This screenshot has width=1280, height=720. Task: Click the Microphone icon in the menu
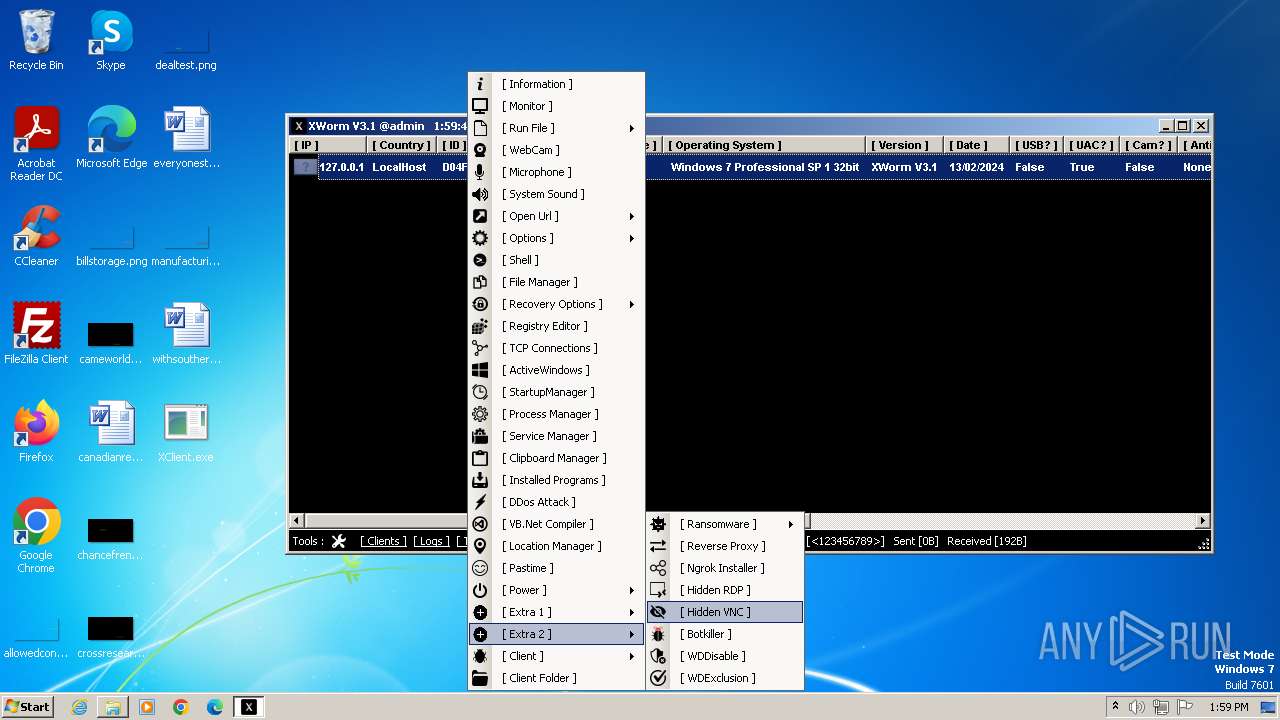coord(480,172)
